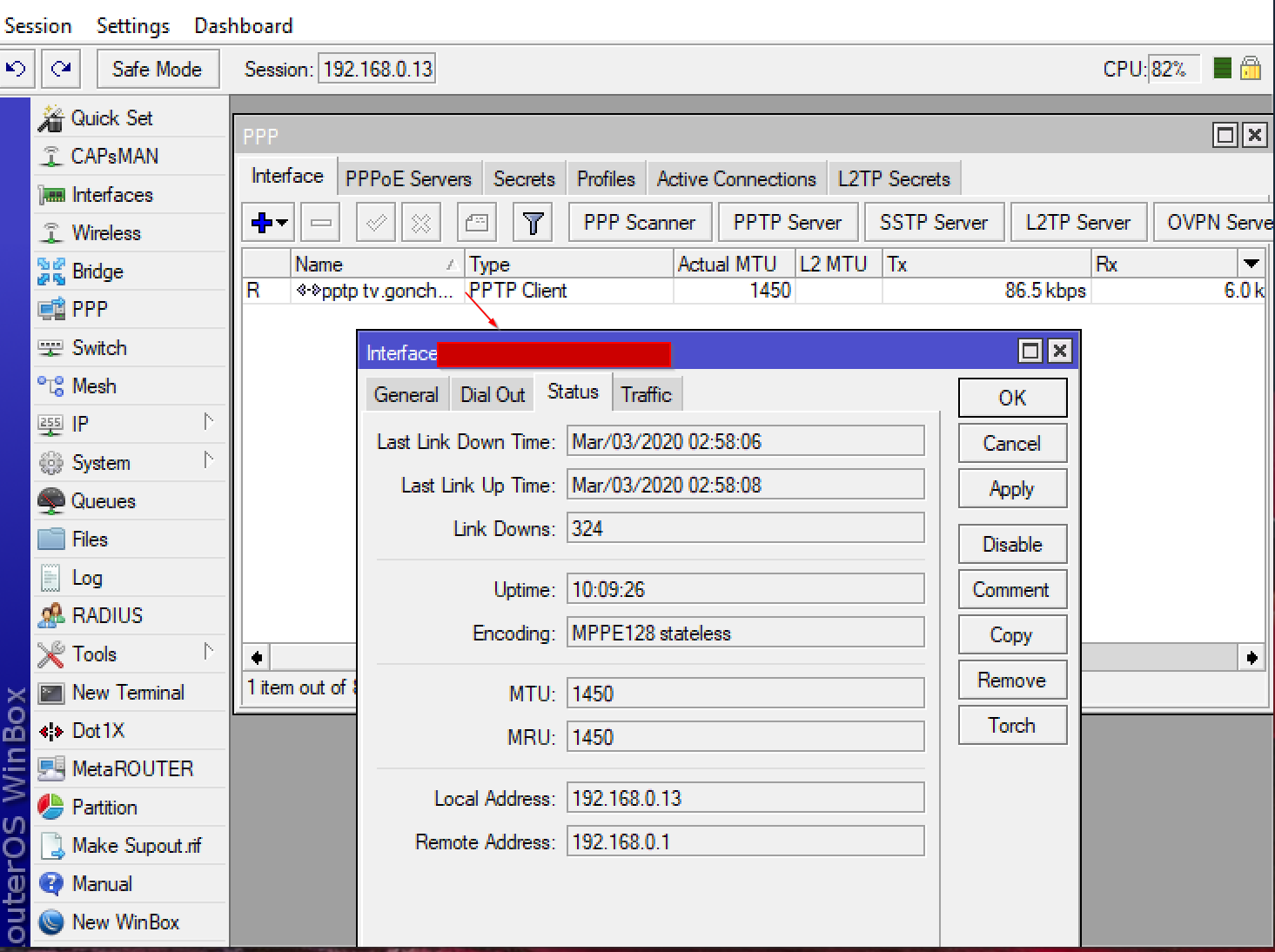The height and width of the screenshot is (952, 1275).
Task: Switch to the General tab in the Interface dialog
Action: click(406, 395)
